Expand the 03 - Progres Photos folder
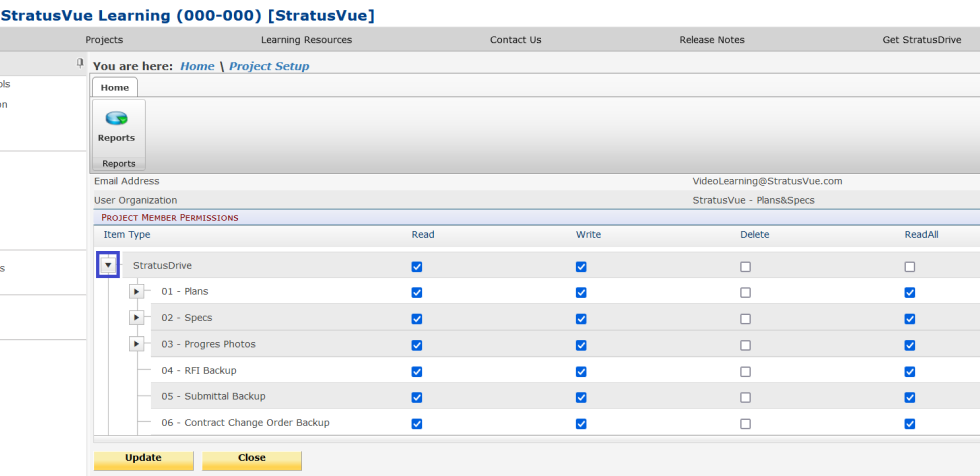Viewport: 980px width, 476px height. click(x=136, y=344)
